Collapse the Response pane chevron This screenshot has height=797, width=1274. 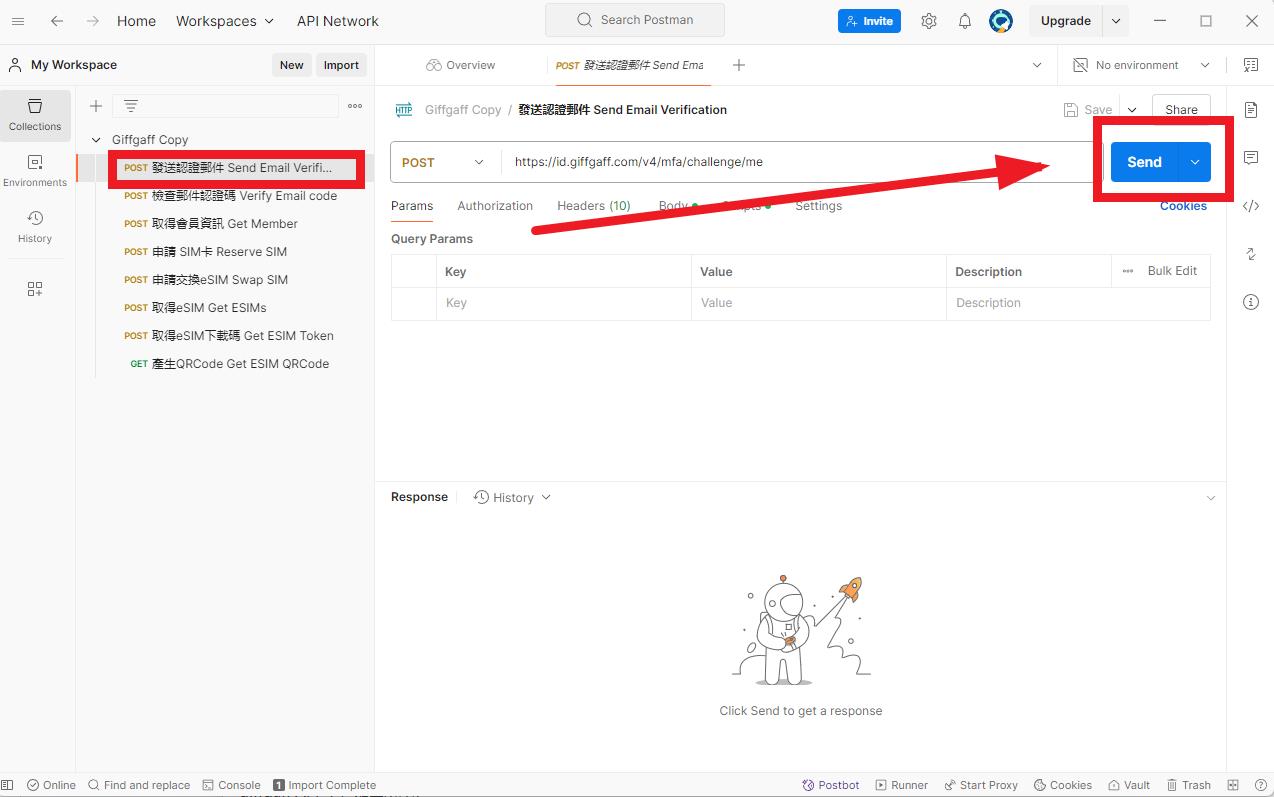click(x=1211, y=498)
